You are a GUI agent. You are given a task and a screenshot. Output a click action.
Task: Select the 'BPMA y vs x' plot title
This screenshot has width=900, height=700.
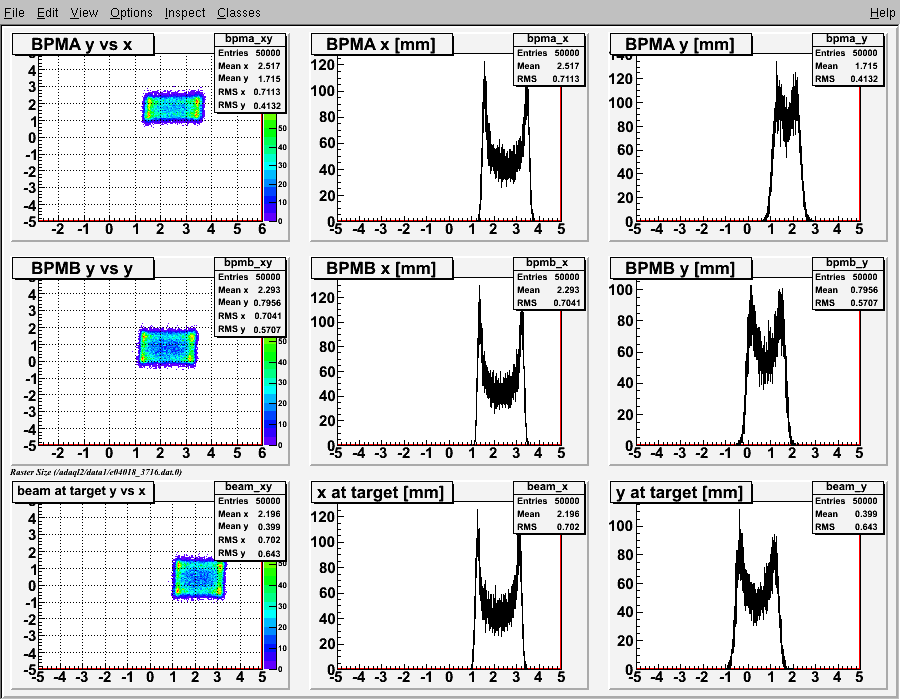pyautogui.click(x=83, y=44)
